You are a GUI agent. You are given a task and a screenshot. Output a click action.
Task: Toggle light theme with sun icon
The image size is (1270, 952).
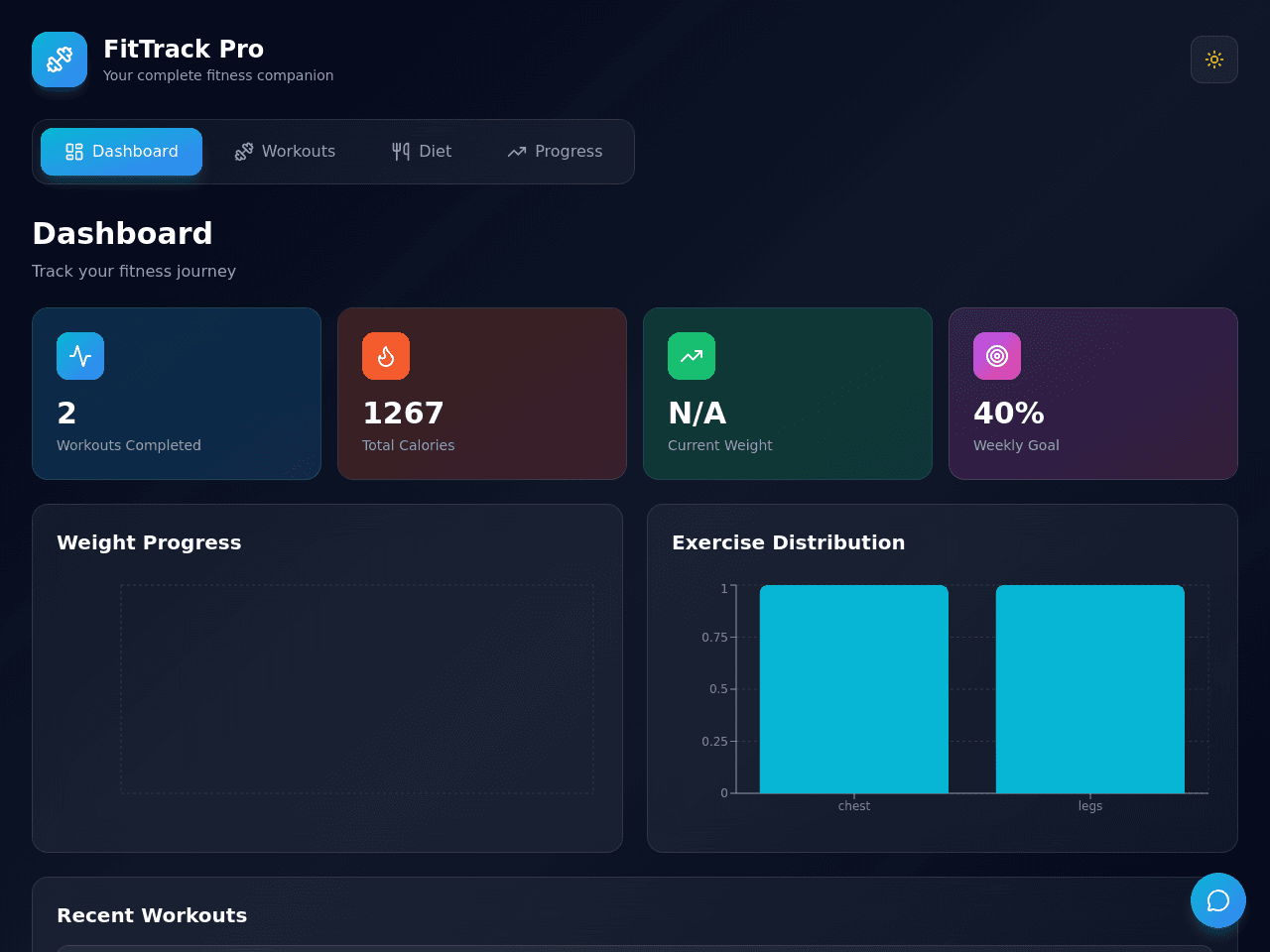1214,59
